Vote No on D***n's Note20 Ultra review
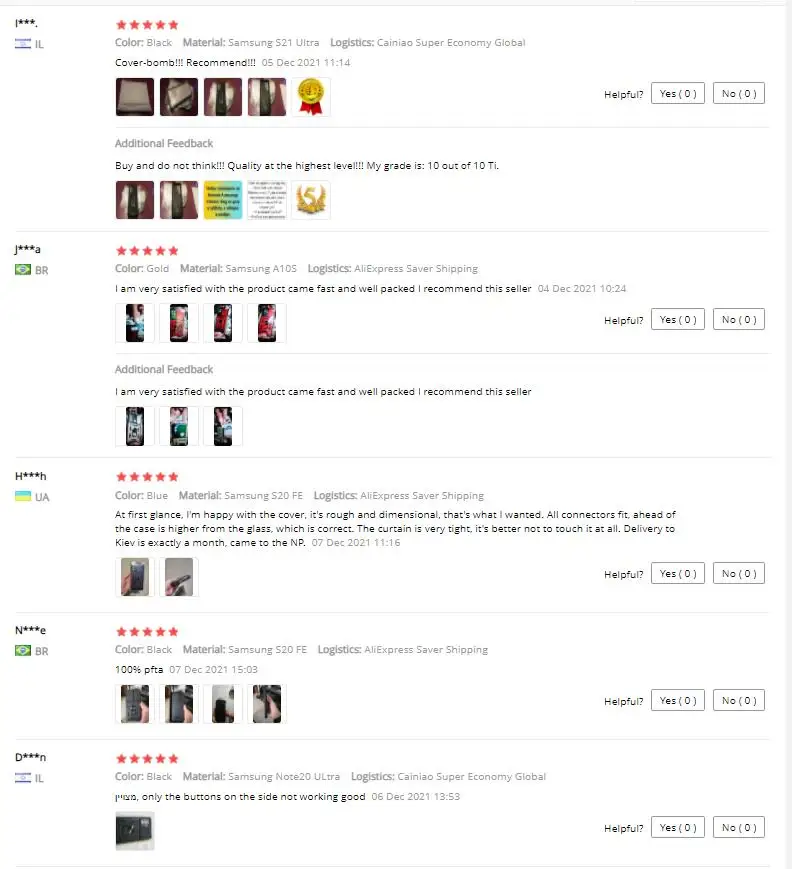The height and width of the screenshot is (869, 792). click(x=739, y=827)
